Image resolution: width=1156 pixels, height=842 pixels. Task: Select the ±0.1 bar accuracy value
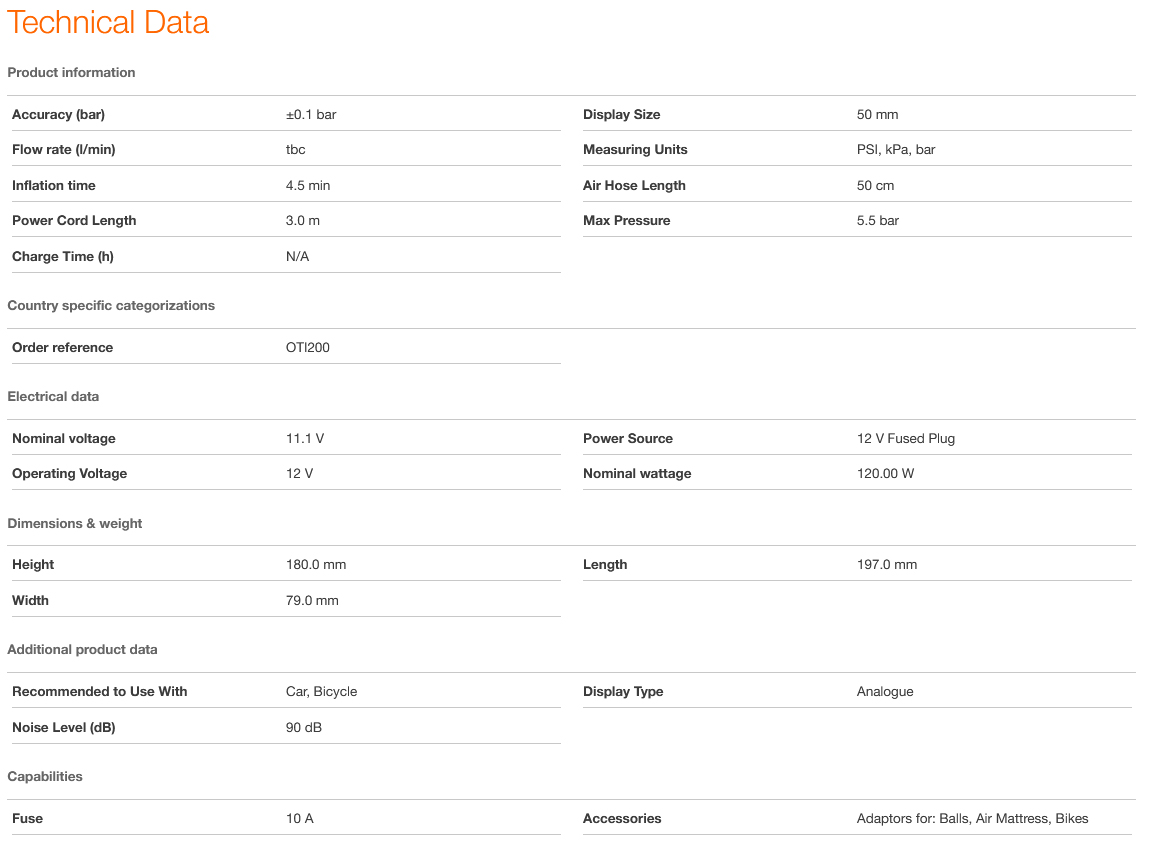point(311,115)
